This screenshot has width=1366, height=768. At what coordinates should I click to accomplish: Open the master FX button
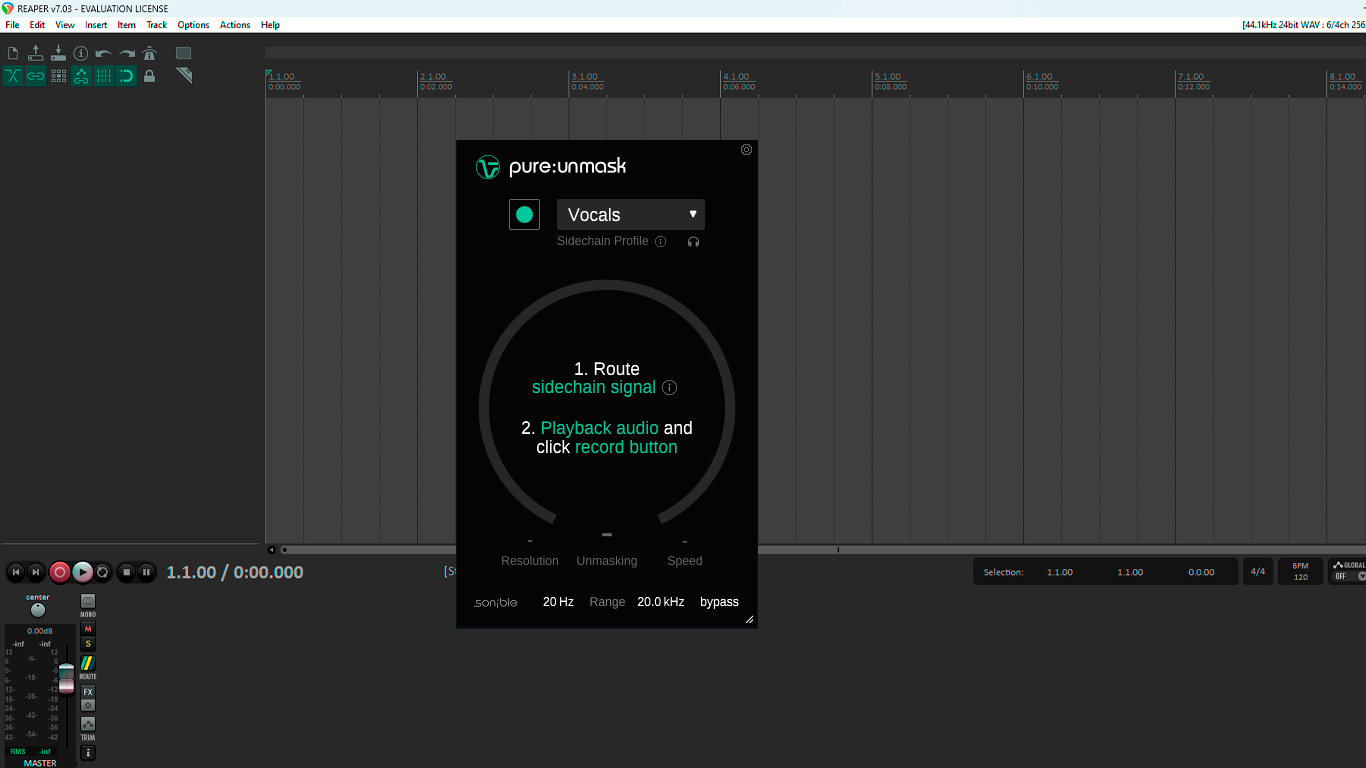88,692
